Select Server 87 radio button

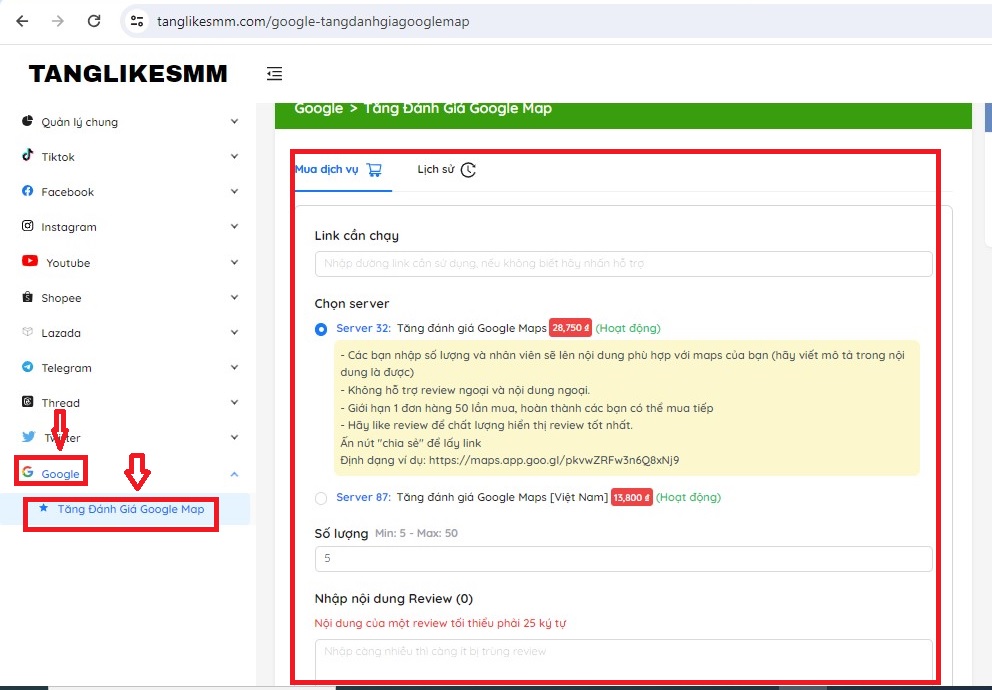point(321,498)
